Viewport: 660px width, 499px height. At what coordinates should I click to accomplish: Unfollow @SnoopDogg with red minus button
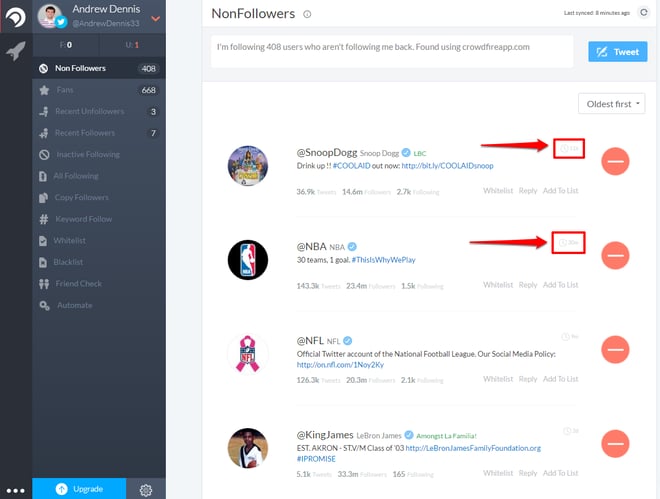[x=615, y=161]
